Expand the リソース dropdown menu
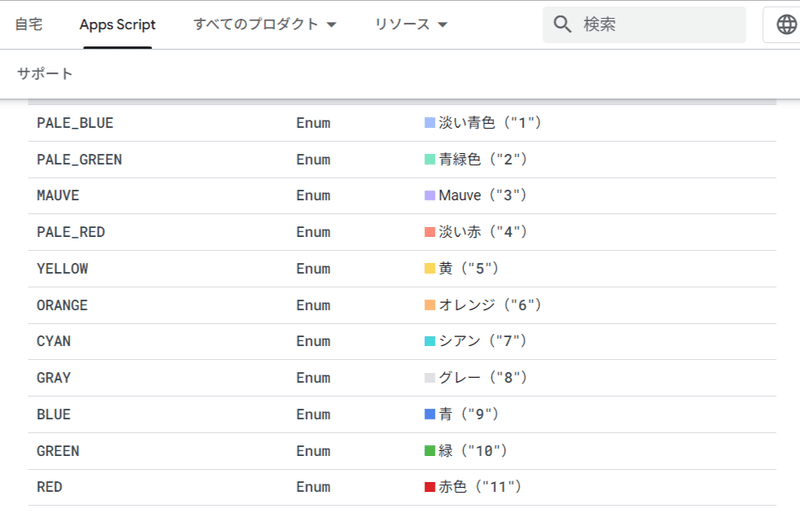The width and height of the screenshot is (800, 526). pyautogui.click(x=411, y=25)
